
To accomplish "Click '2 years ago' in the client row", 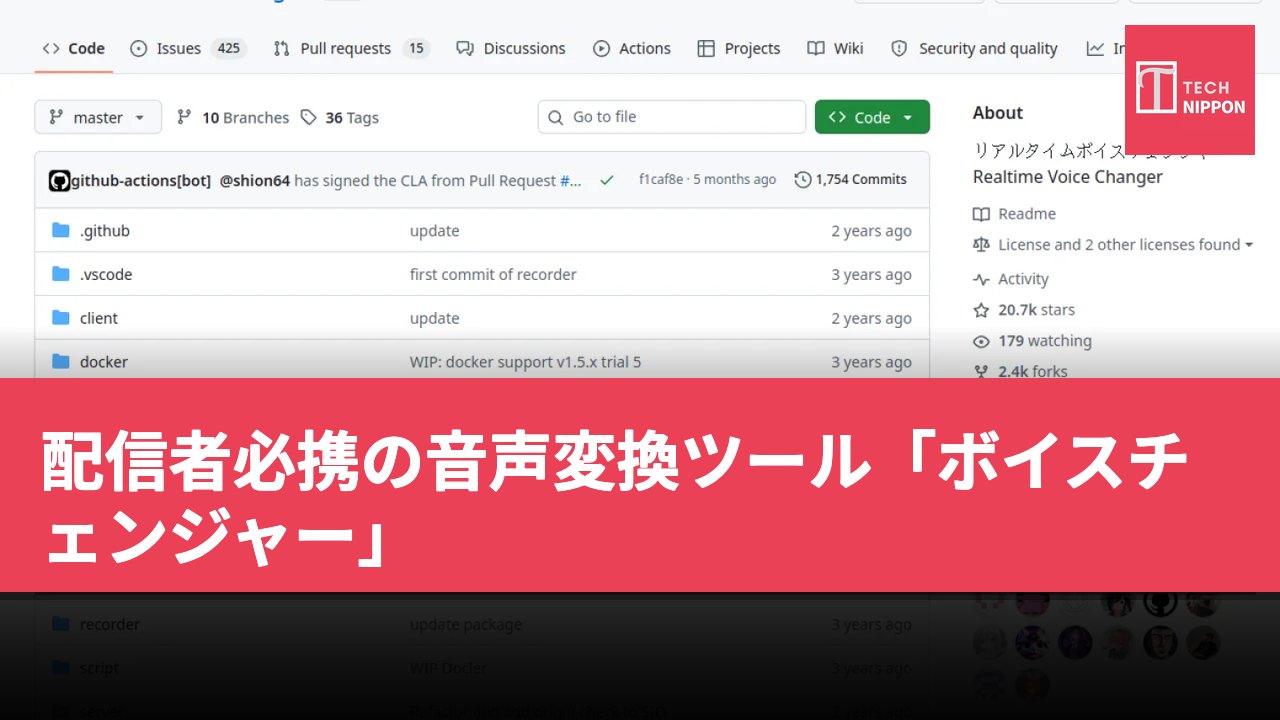I will [x=872, y=318].
